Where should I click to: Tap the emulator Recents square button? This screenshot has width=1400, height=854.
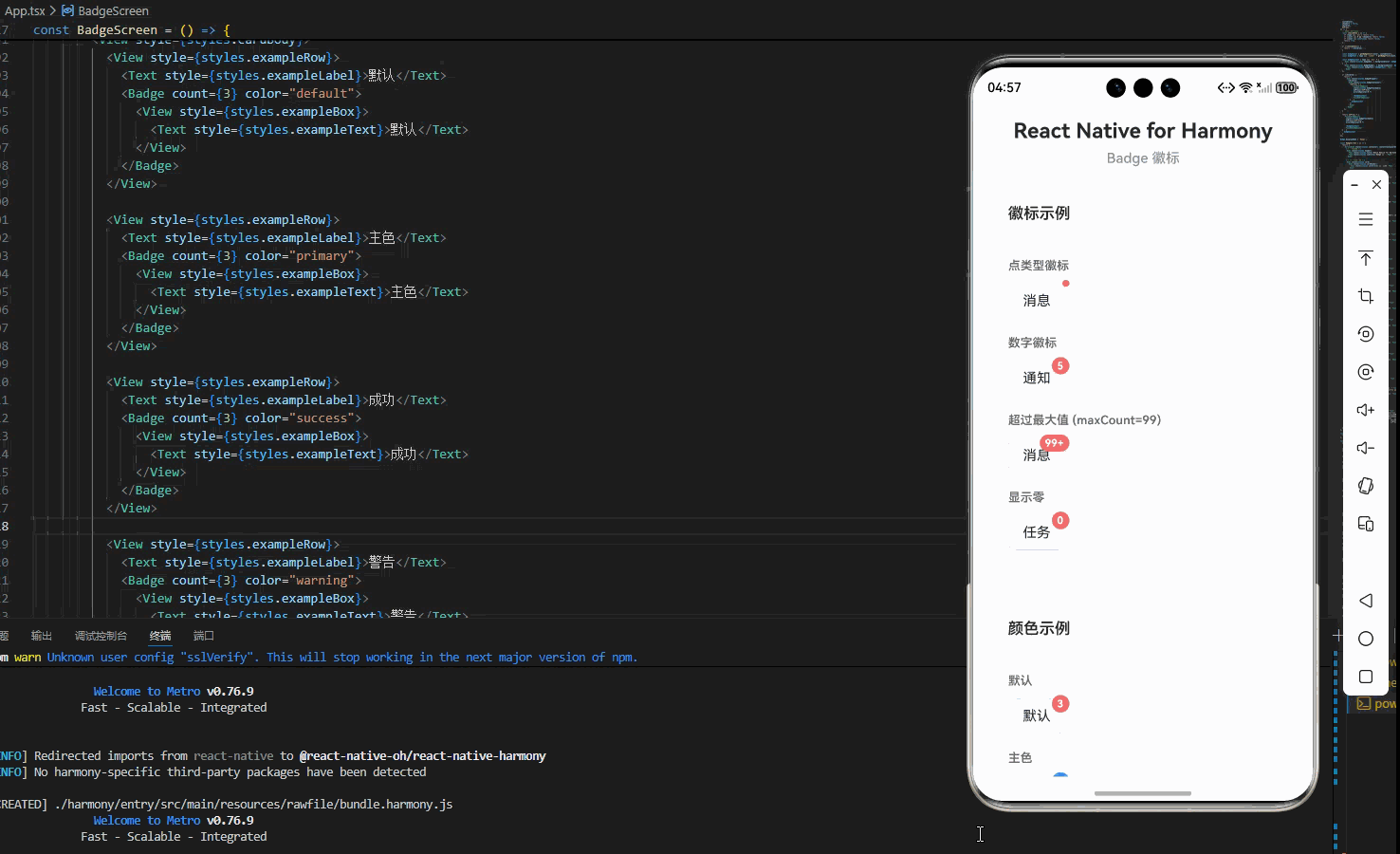(1366, 677)
